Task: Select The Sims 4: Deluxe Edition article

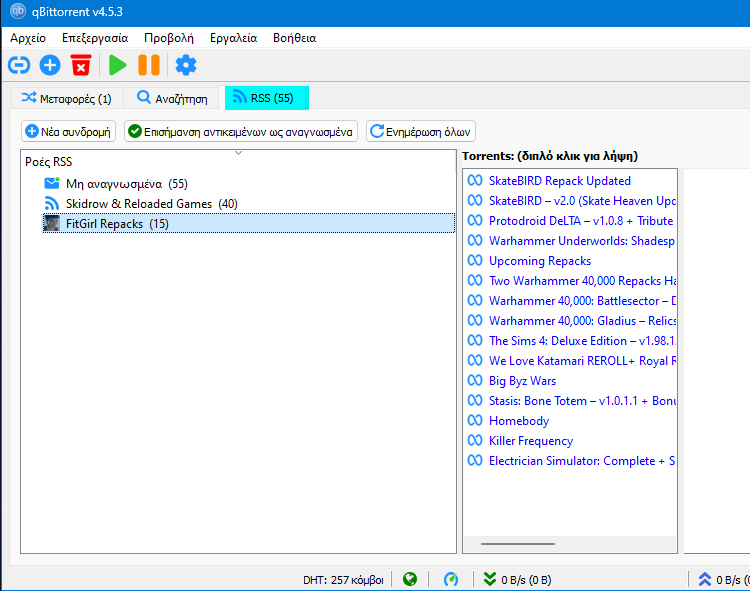Action: coord(570,341)
